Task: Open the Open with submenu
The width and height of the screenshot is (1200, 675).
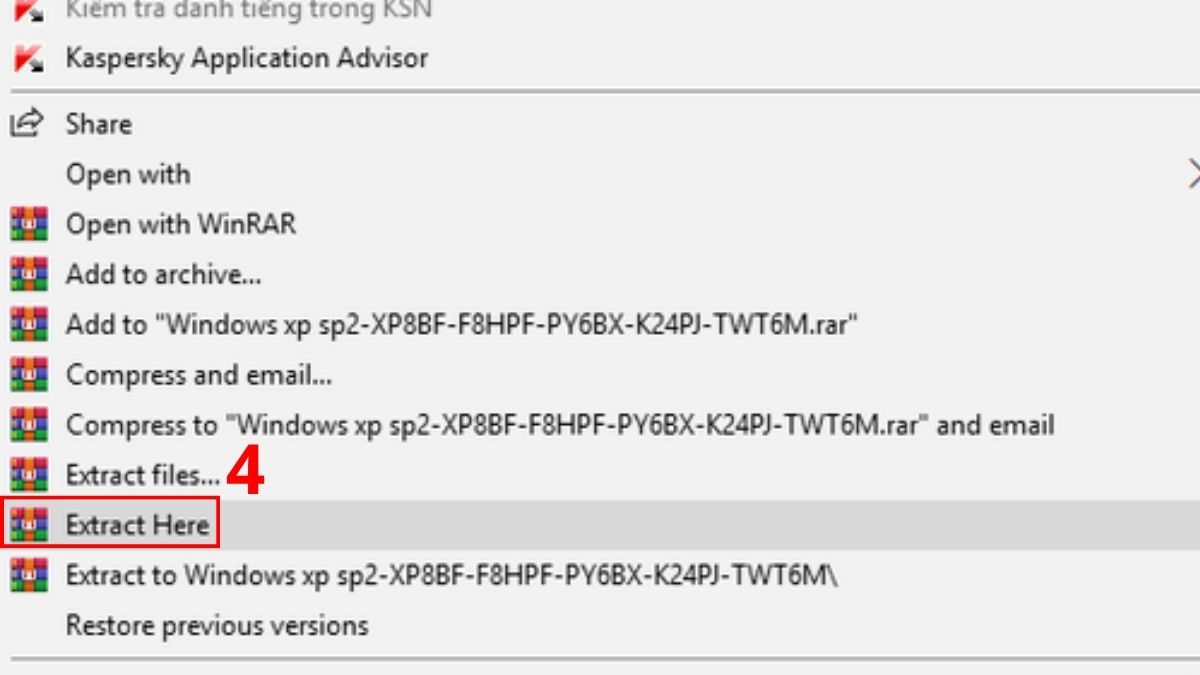Action: 128,174
